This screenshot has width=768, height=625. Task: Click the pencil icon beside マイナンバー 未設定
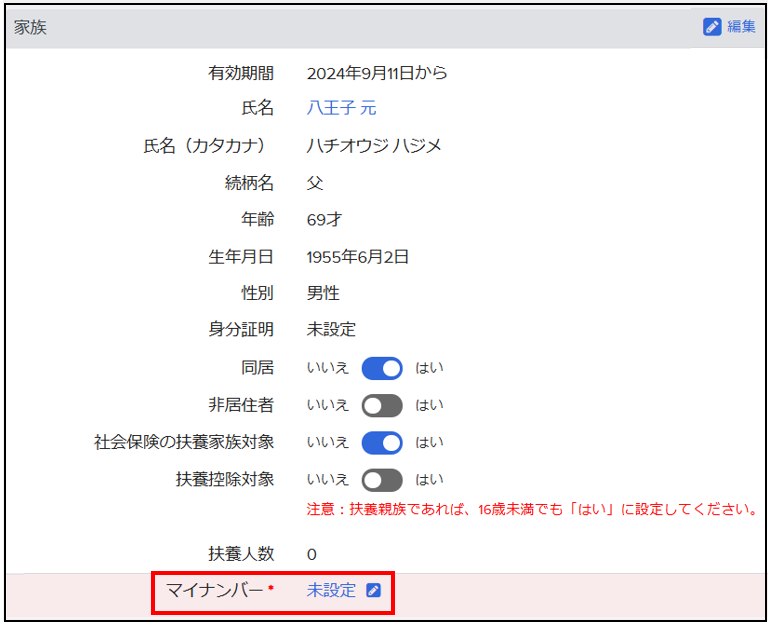pyautogui.click(x=373, y=590)
